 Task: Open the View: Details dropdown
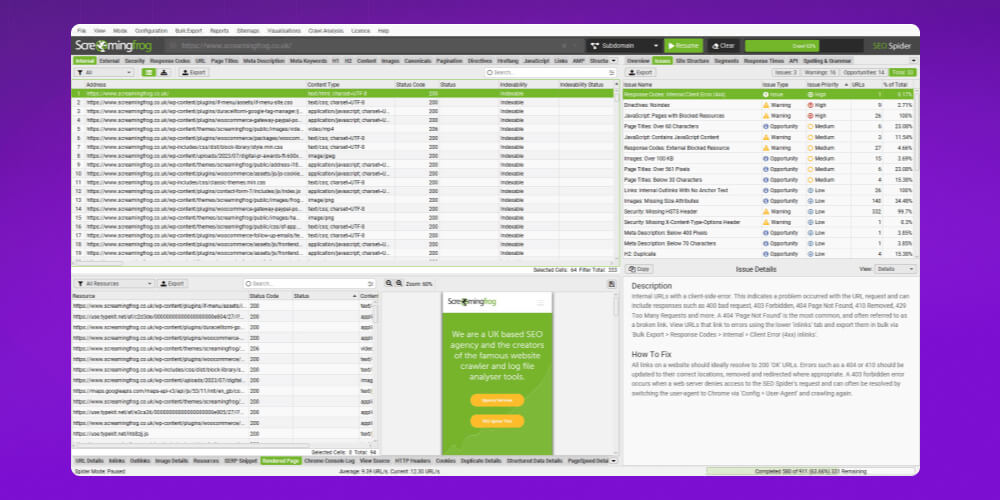(895, 269)
